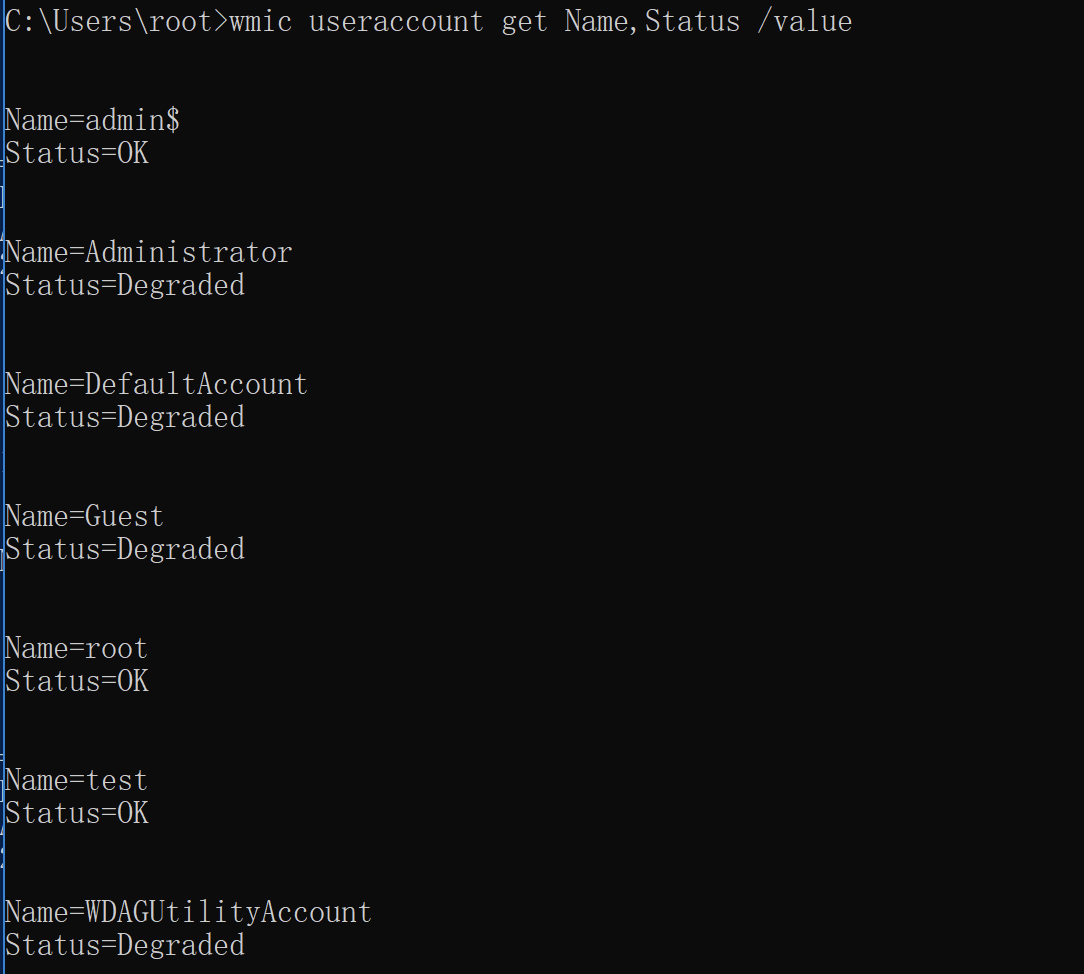1084x974 pixels.
Task: Click the Name=Administrator entry
Action: tap(149, 252)
